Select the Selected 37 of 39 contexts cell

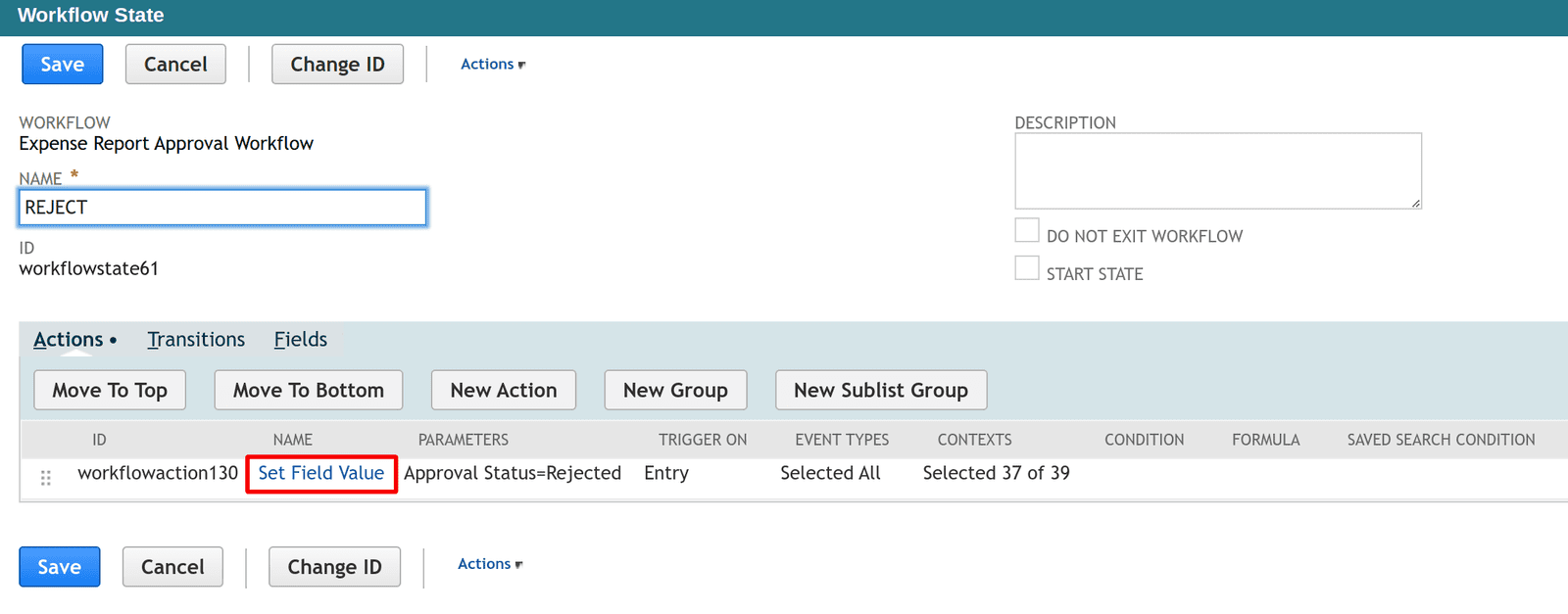(x=996, y=473)
